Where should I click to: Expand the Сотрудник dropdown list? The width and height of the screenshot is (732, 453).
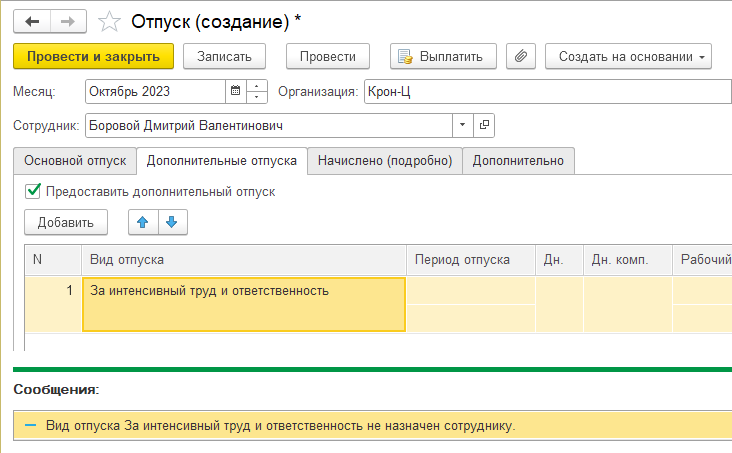click(x=462, y=126)
